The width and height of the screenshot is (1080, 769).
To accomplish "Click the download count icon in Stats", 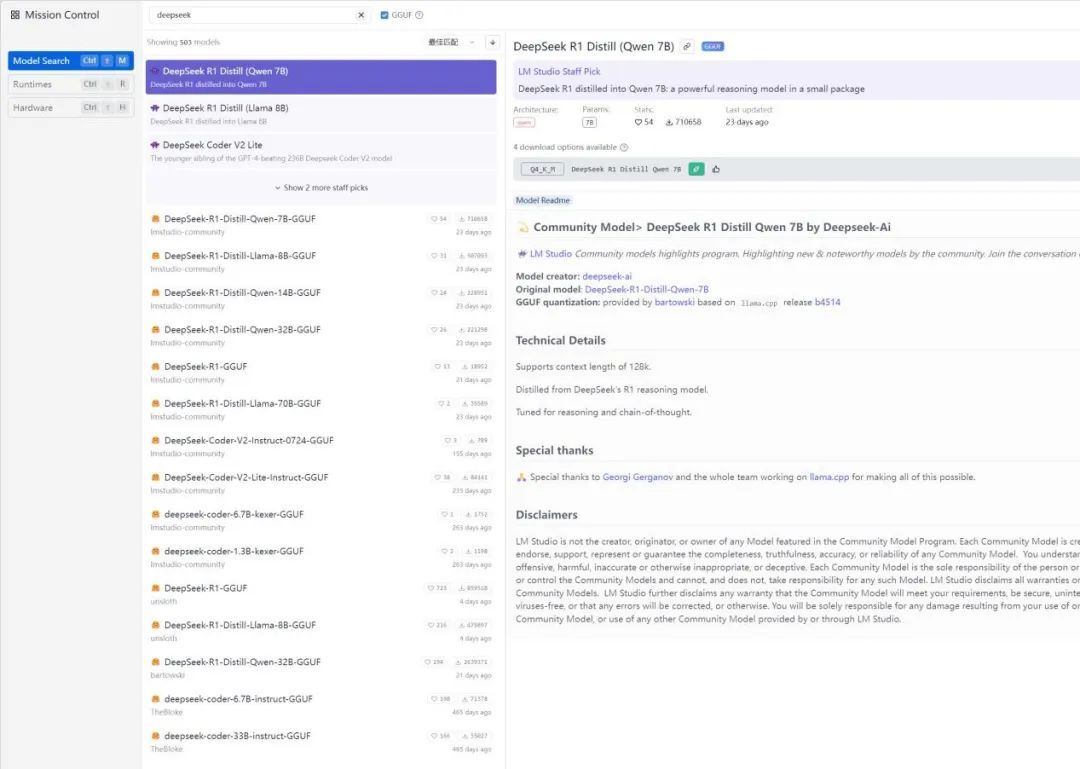I will [669, 122].
